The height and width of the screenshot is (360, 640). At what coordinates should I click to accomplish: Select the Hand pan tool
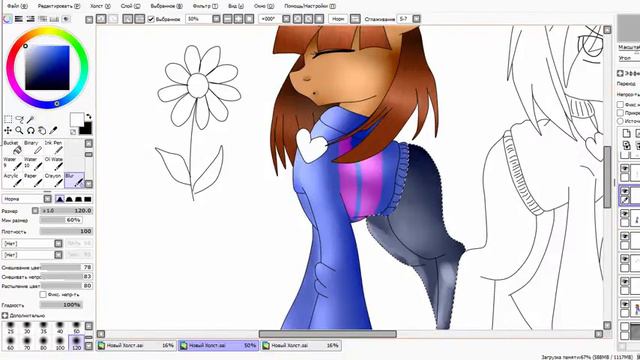[x=42, y=131]
